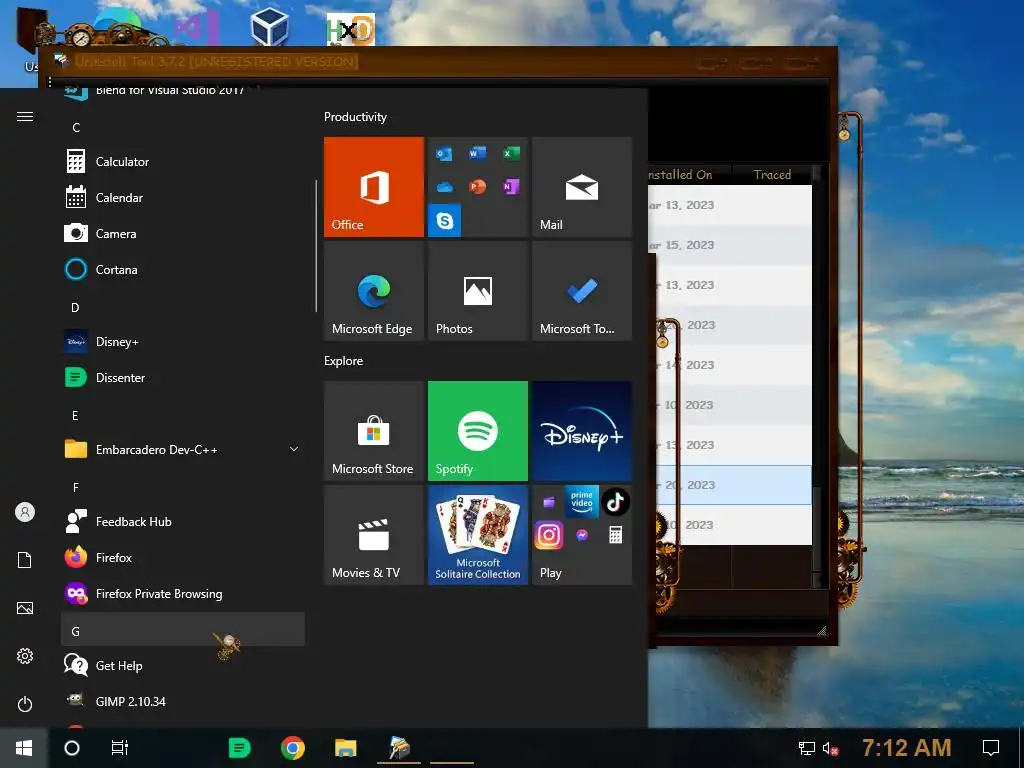Open the Microsoft Store tile
Screen dimensions: 1024x768
374,431
